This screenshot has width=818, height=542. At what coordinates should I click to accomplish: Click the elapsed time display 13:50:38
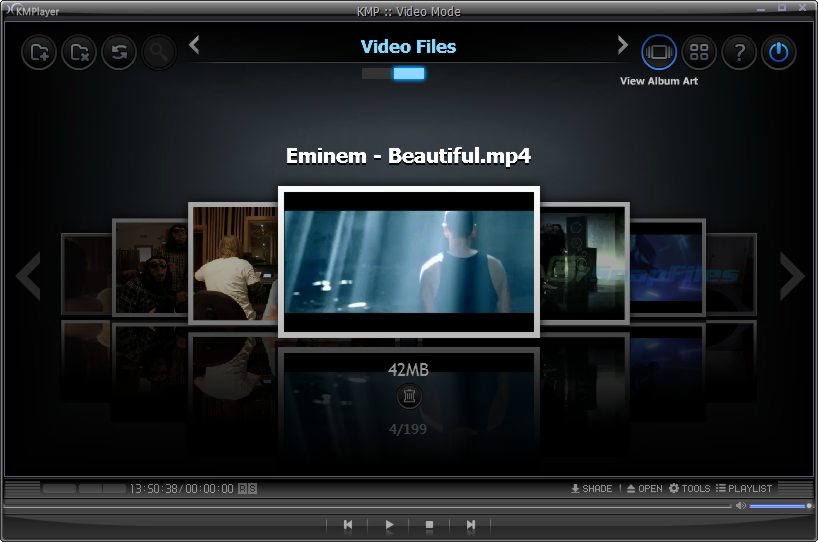(154, 489)
